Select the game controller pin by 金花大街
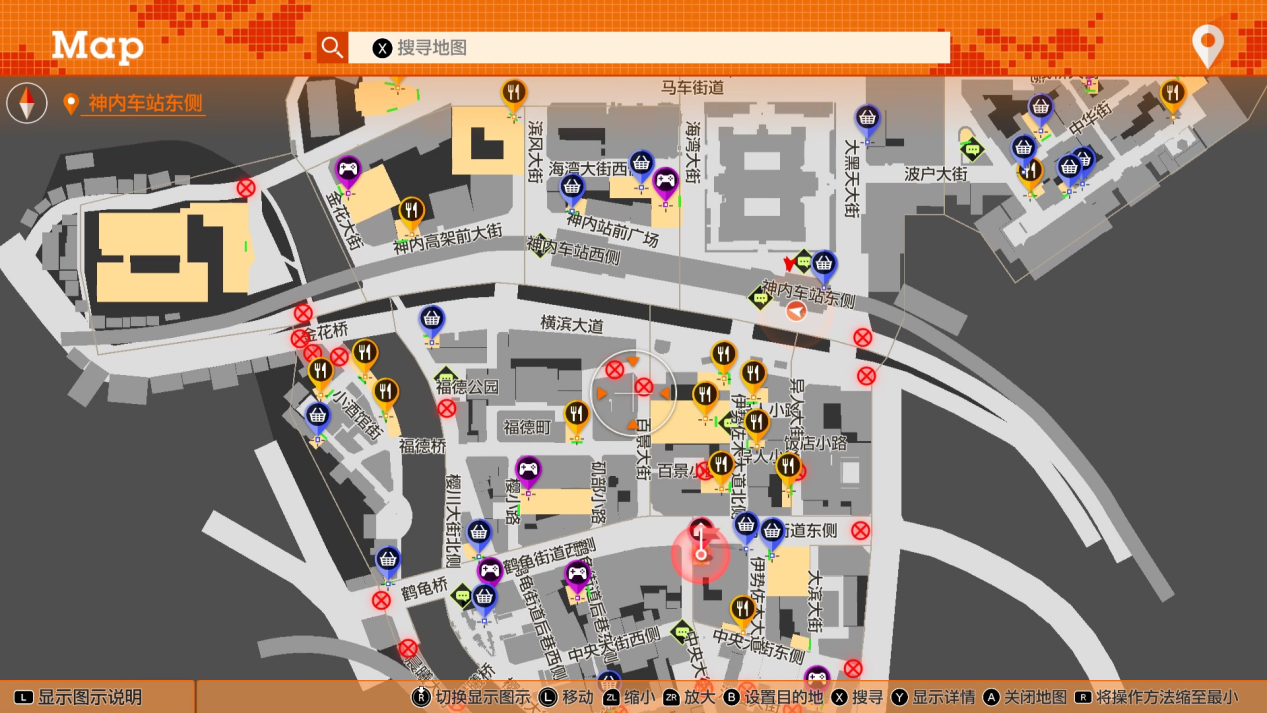 (x=348, y=172)
